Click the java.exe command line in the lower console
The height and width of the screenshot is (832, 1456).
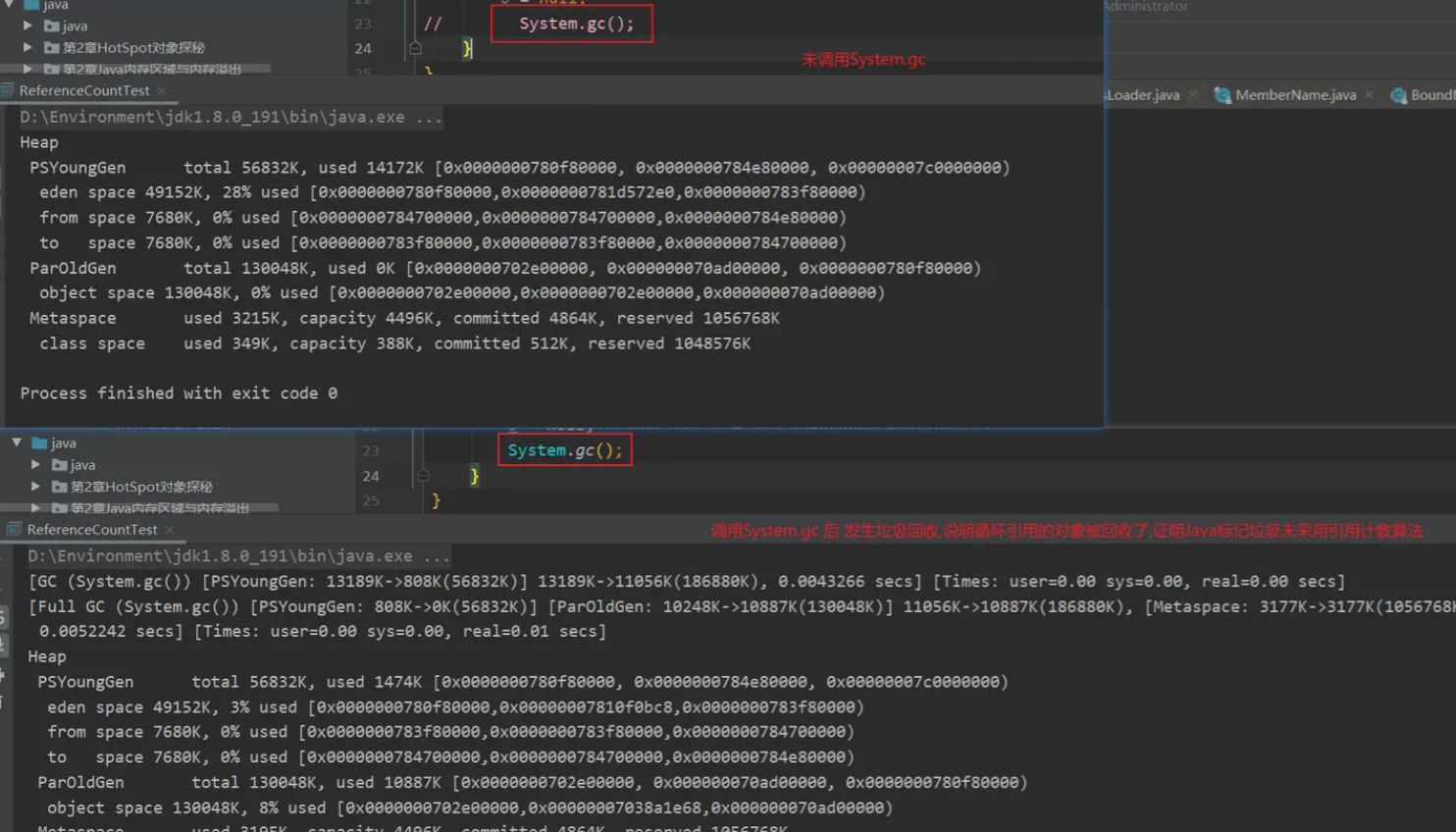(238, 556)
